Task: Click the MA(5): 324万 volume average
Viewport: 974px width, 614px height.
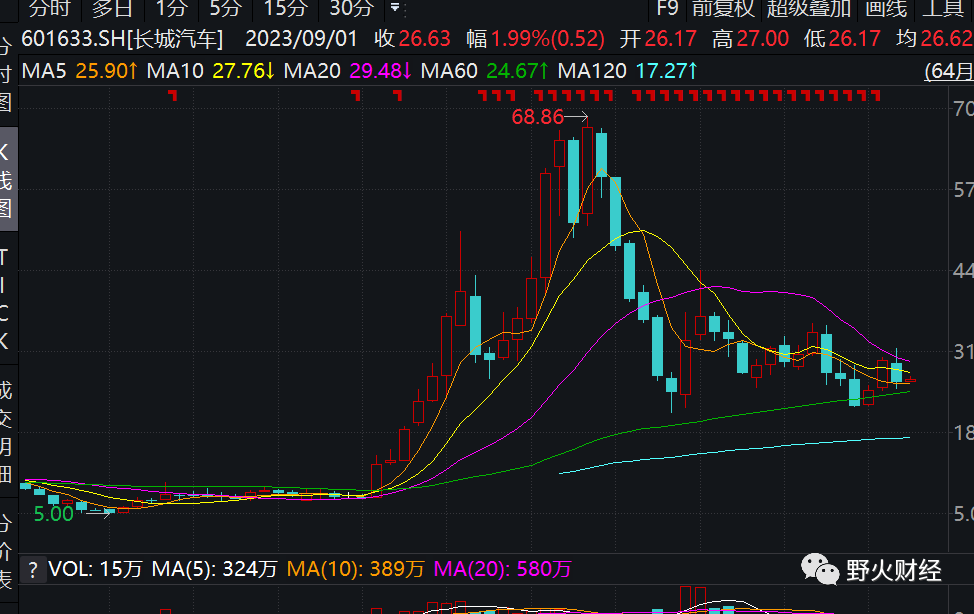Action: tap(214, 569)
